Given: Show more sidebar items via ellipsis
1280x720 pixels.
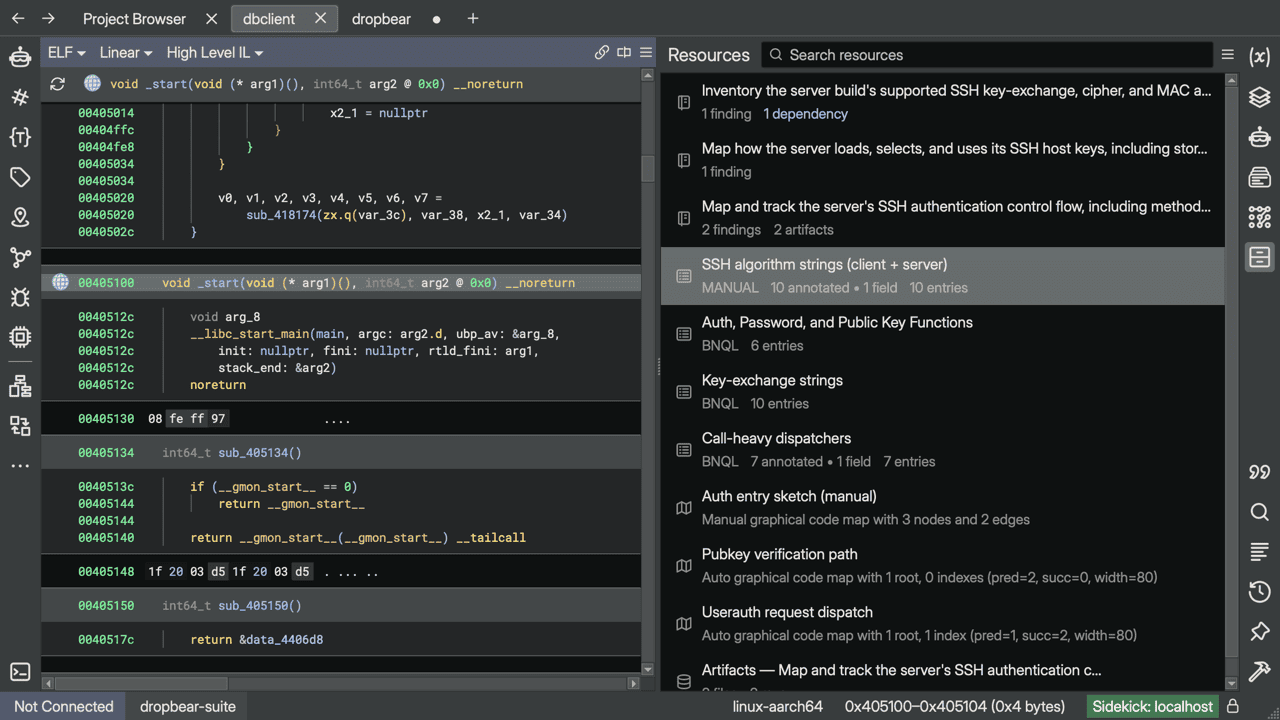Looking at the screenshot, I should pyautogui.click(x=20, y=466).
